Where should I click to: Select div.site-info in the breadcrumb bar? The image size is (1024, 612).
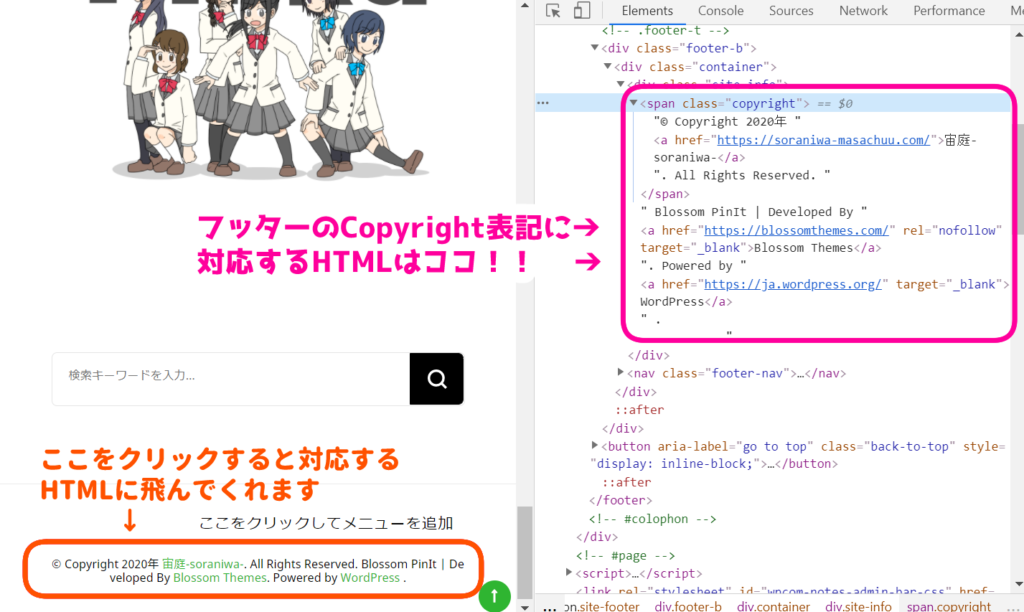[x=858, y=606]
